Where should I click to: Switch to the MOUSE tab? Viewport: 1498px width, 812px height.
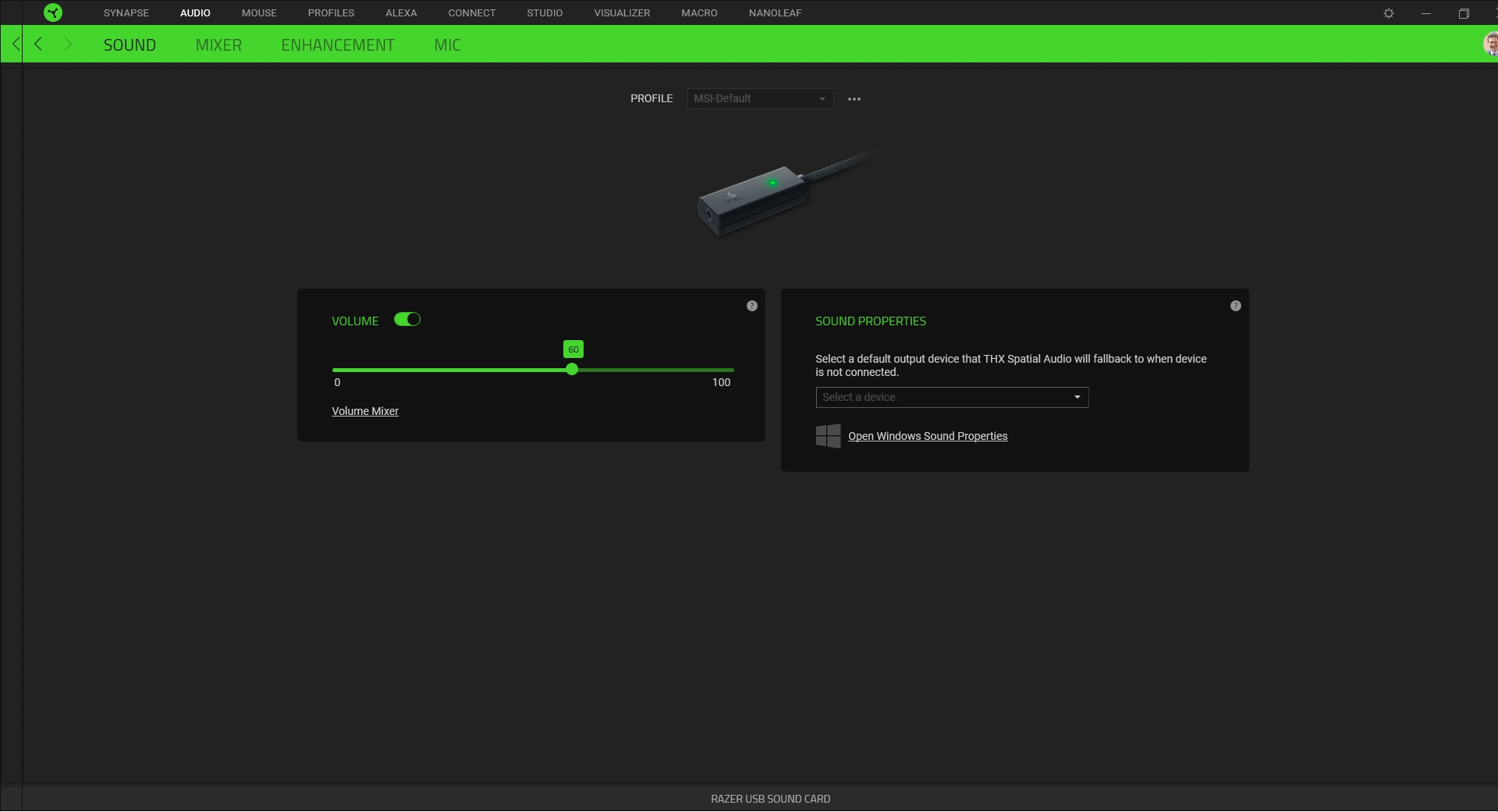point(259,13)
